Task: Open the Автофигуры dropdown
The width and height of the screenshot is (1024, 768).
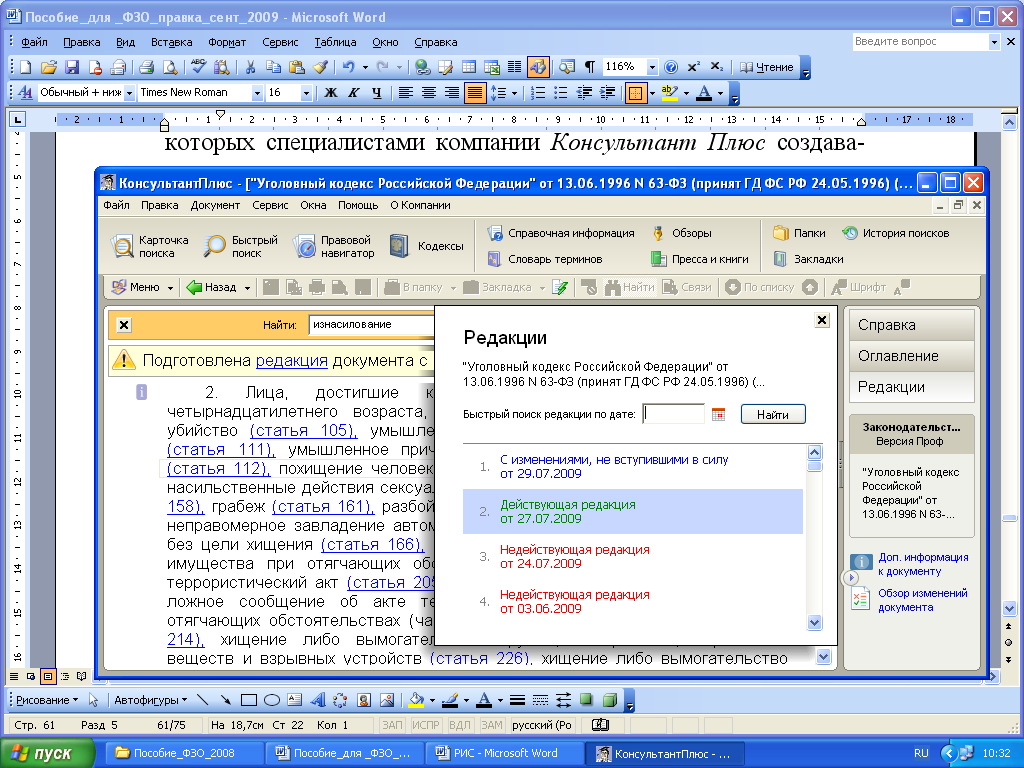Action: tap(150, 700)
